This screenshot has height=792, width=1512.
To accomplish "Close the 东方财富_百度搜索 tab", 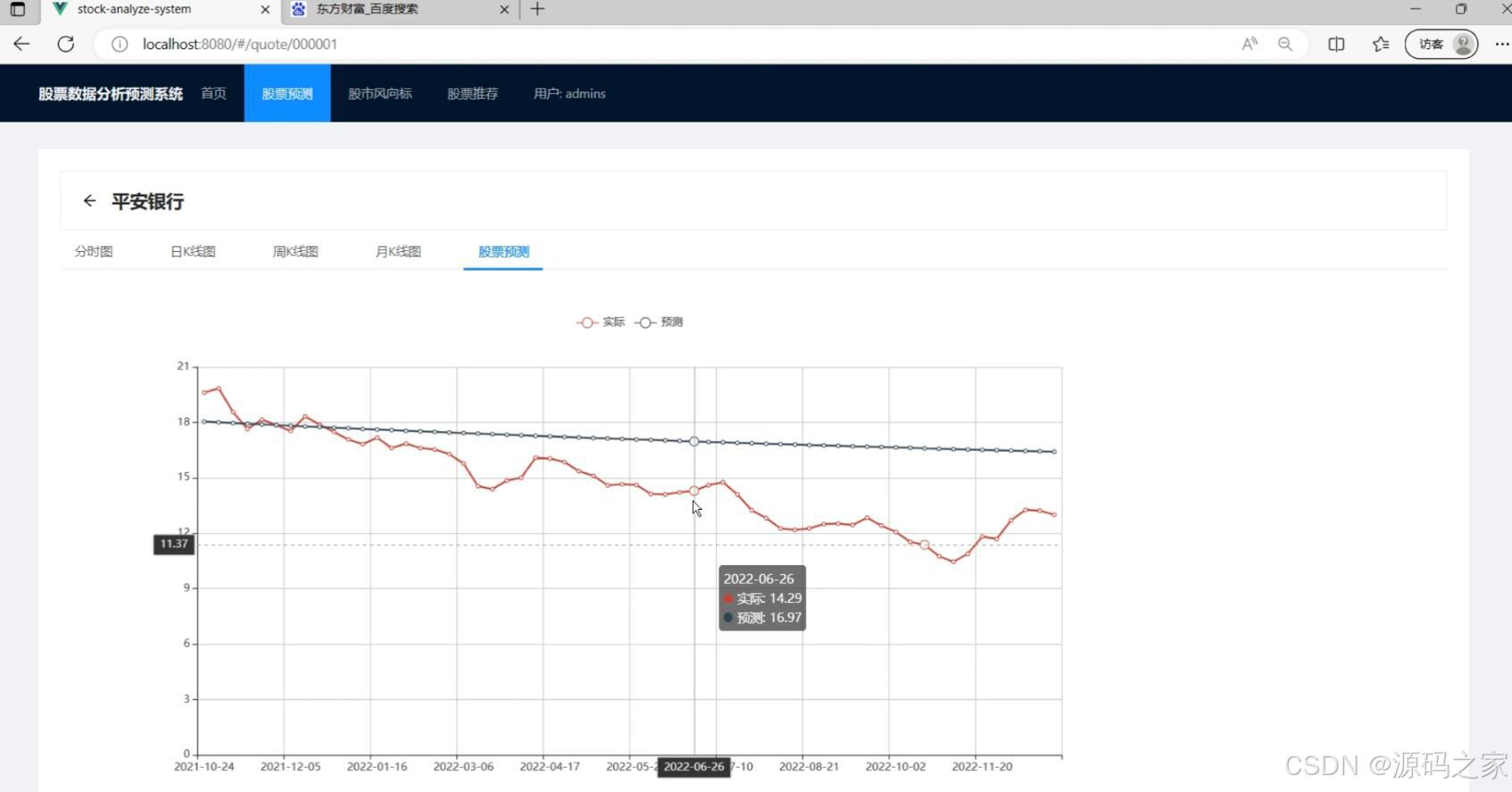I will point(504,10).
